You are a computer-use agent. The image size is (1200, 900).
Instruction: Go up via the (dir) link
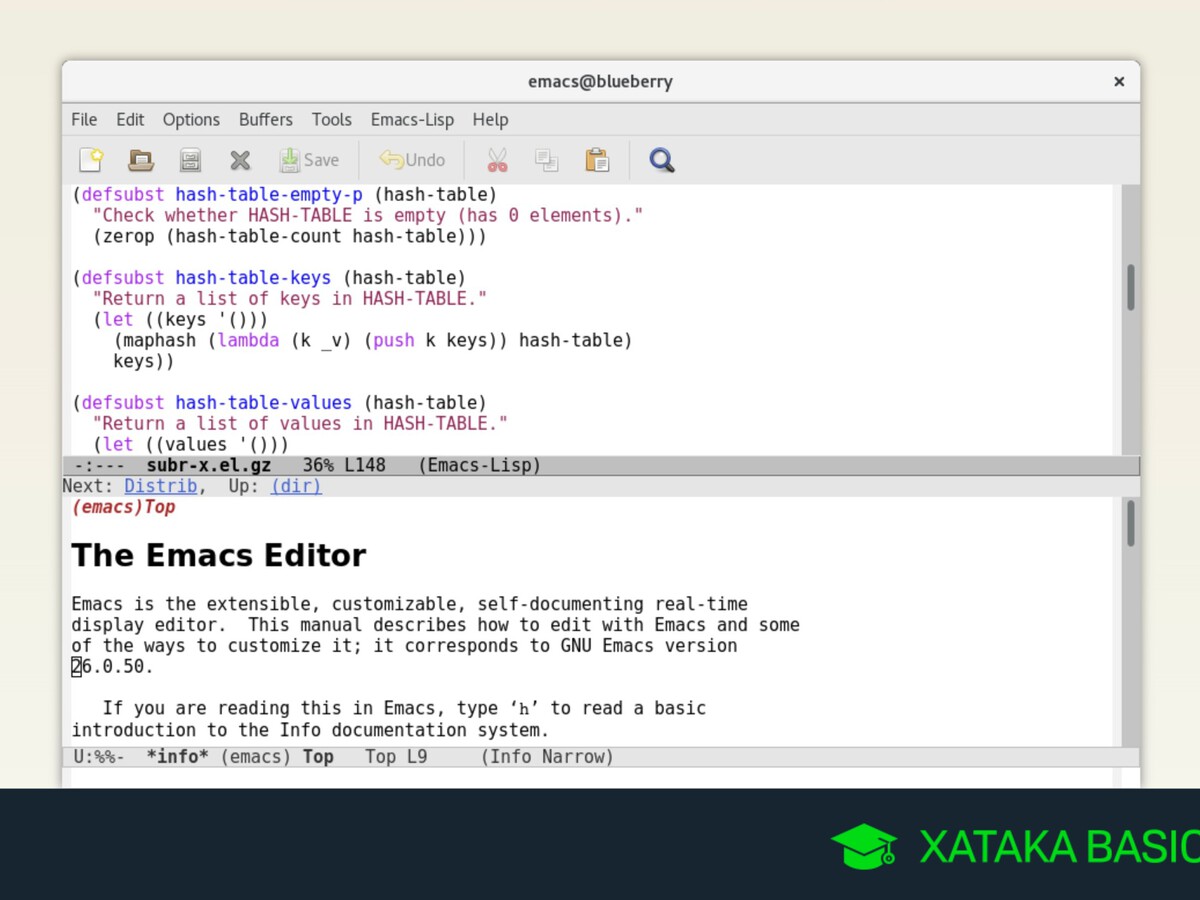296,486
